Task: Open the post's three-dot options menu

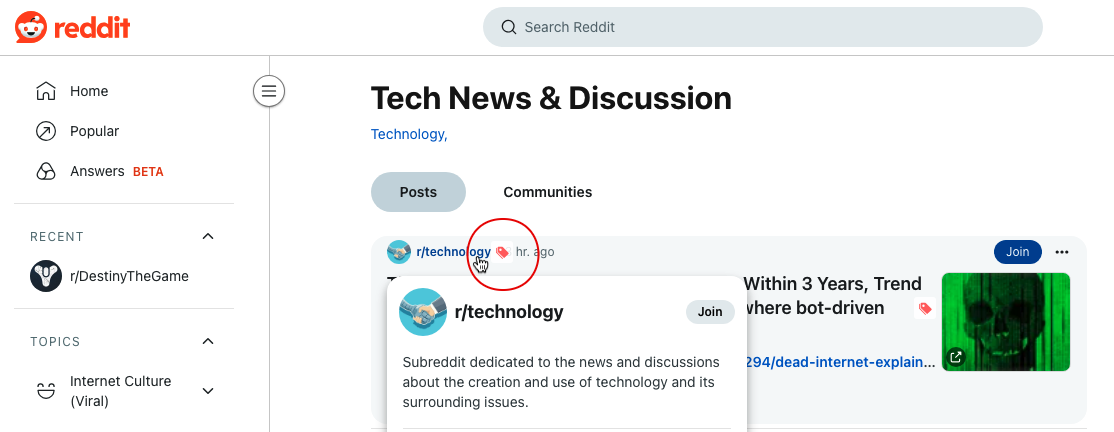Action: tap(1062, 252)
